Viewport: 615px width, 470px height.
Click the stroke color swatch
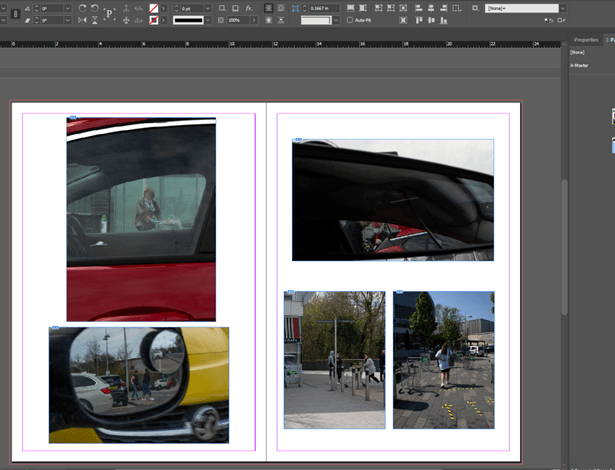(153, 20)
